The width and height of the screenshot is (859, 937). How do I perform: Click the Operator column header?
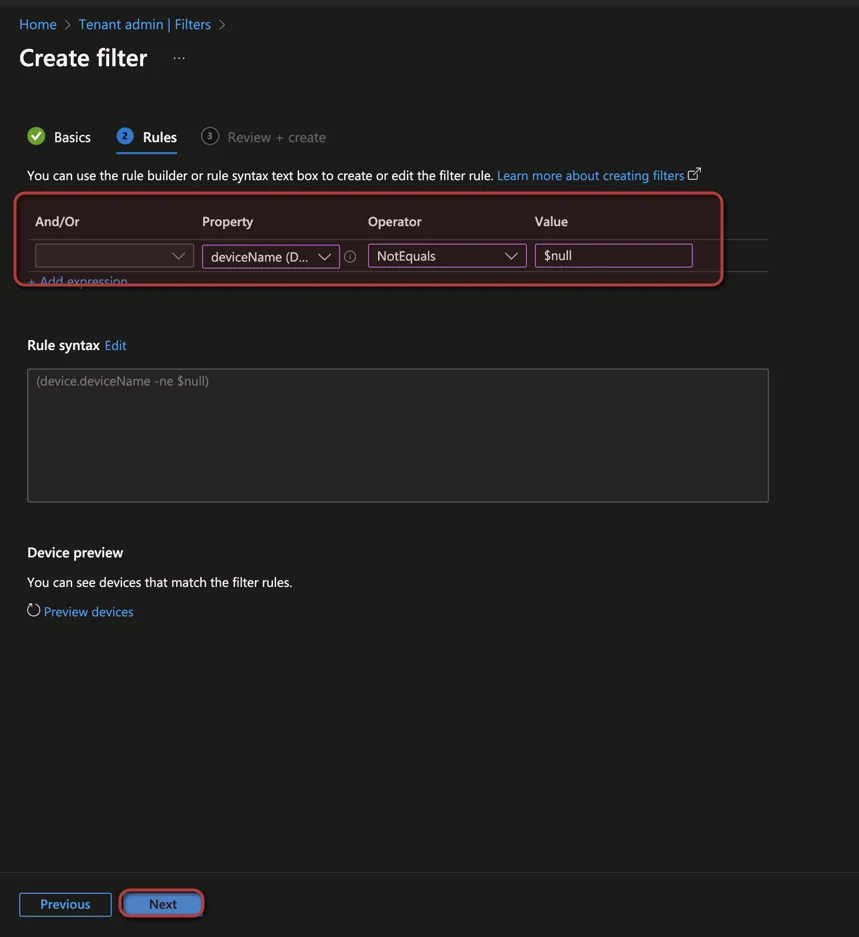click(395, 222)
